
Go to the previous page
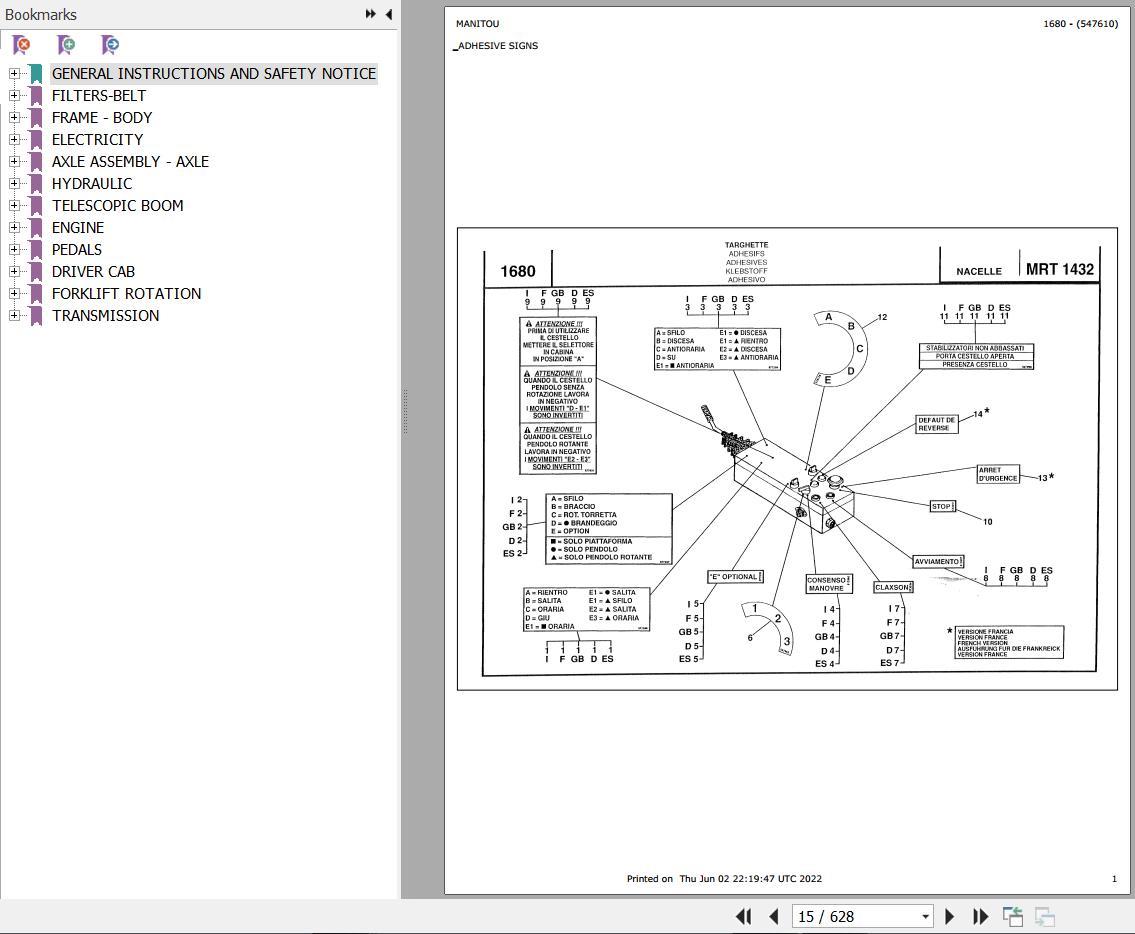pos(773,917)
